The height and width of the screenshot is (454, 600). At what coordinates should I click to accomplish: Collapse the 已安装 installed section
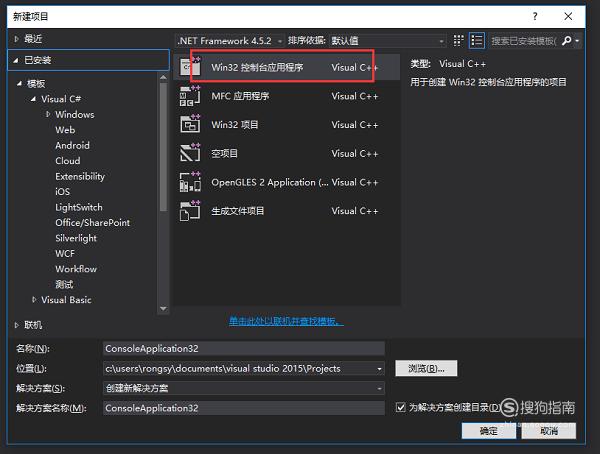16,60
